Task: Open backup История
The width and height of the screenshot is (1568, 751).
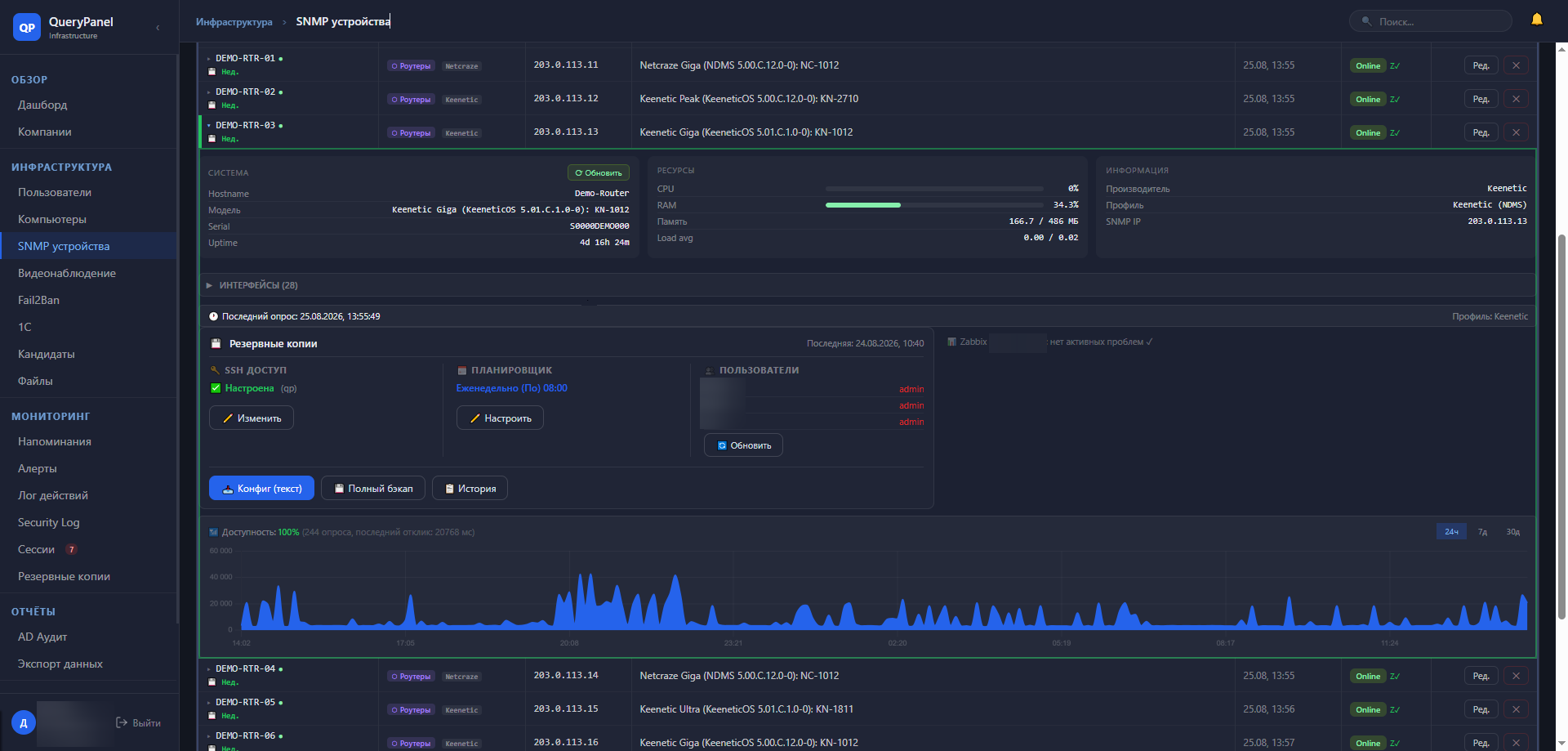Action: [x=470, y=488]
